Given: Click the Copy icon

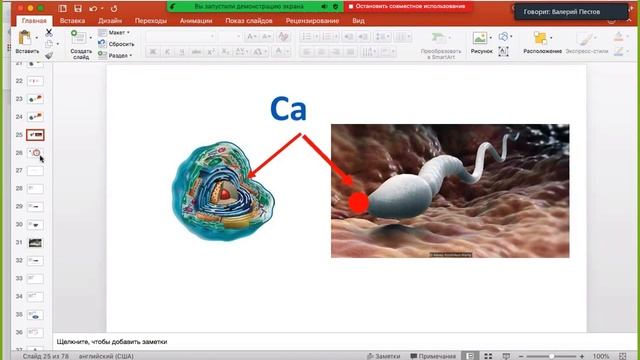Looking at the screenshot, I should tap(49, 44).
